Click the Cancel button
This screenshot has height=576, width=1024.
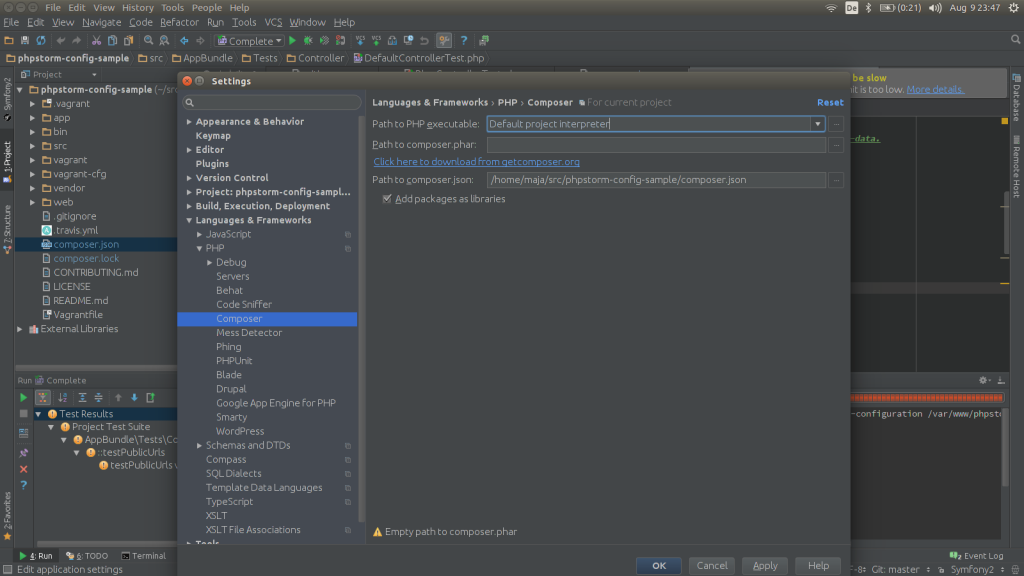click(712, 566)
